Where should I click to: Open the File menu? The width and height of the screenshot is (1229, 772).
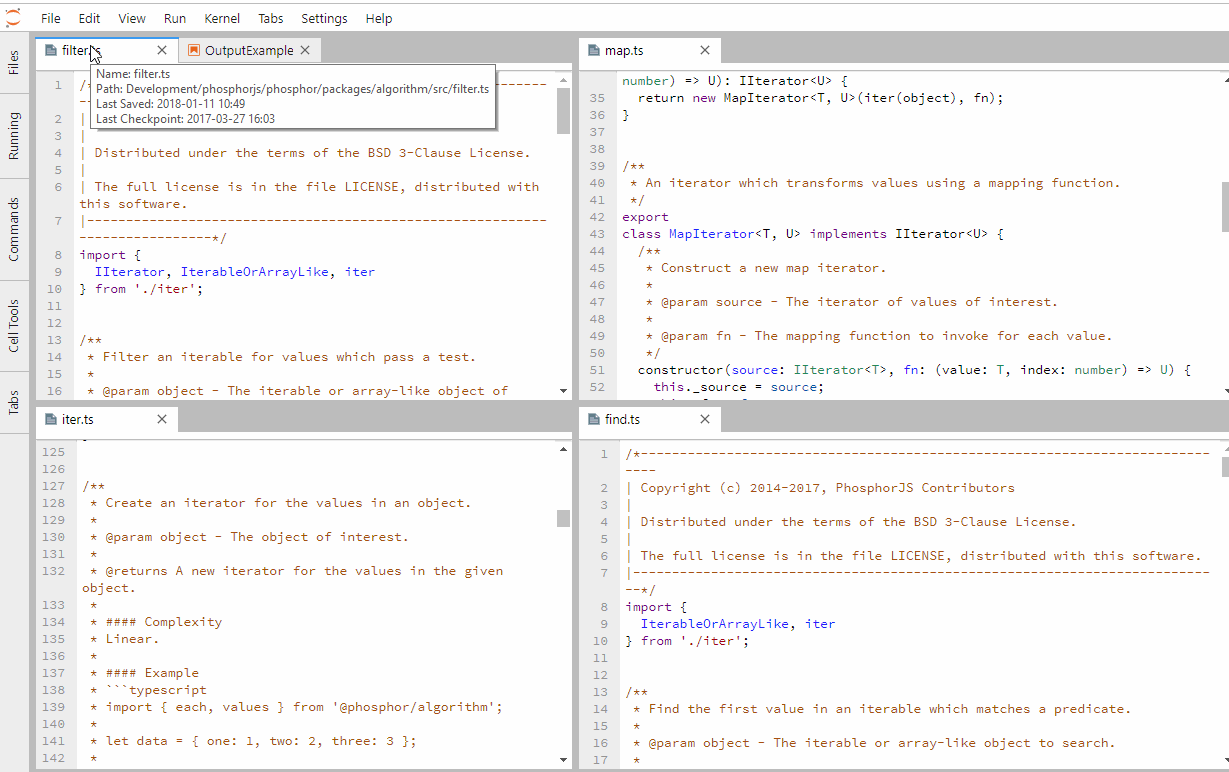[x=50, y=18]
